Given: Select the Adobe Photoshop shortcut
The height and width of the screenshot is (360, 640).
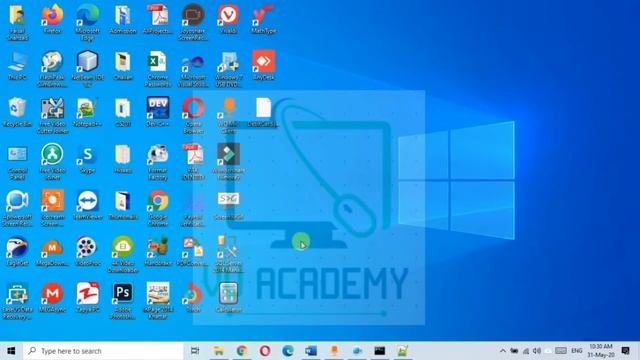Looking at the screenshot, I should (x=122, y=302).
